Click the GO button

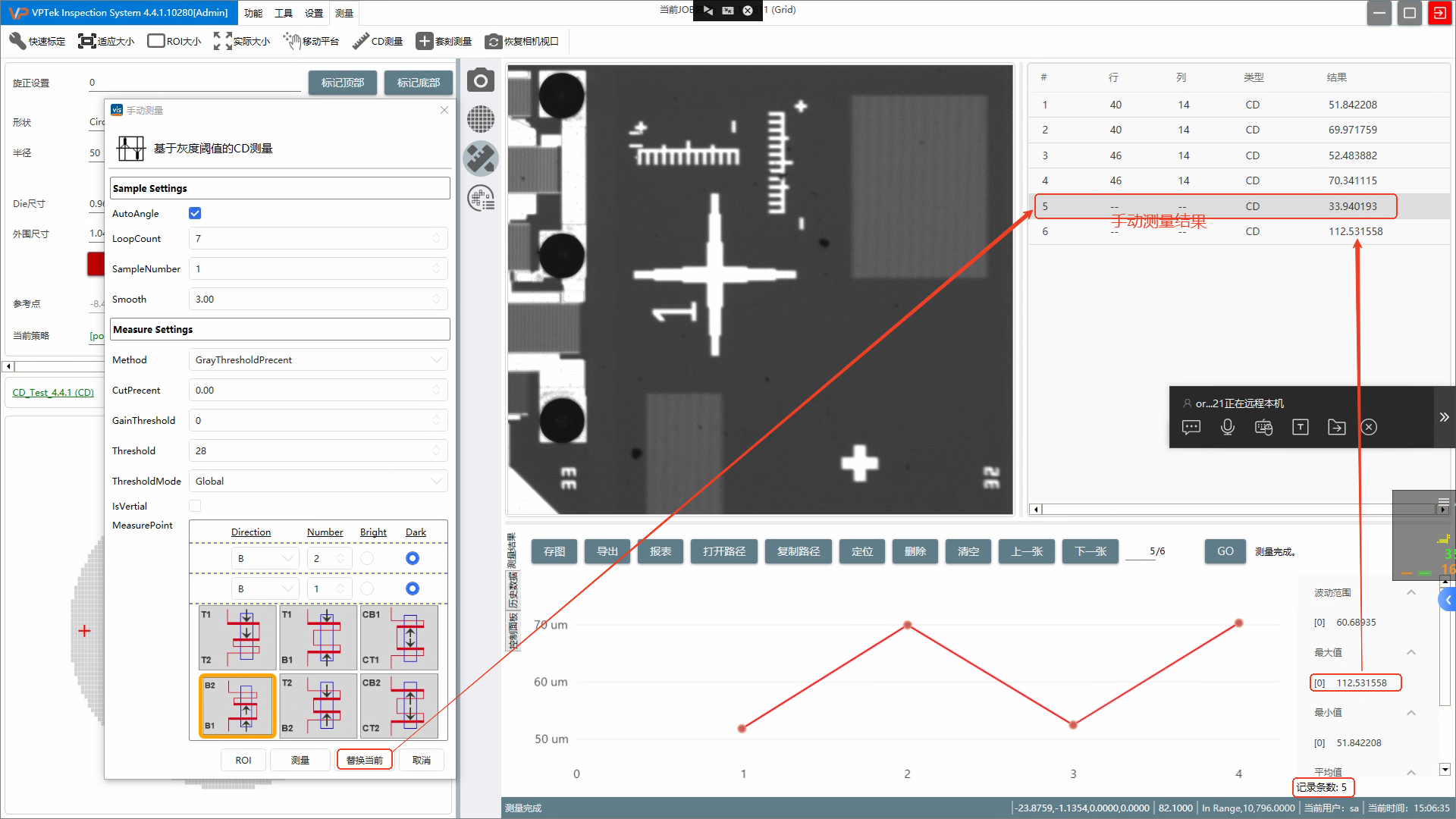[x=1225, y=551]
